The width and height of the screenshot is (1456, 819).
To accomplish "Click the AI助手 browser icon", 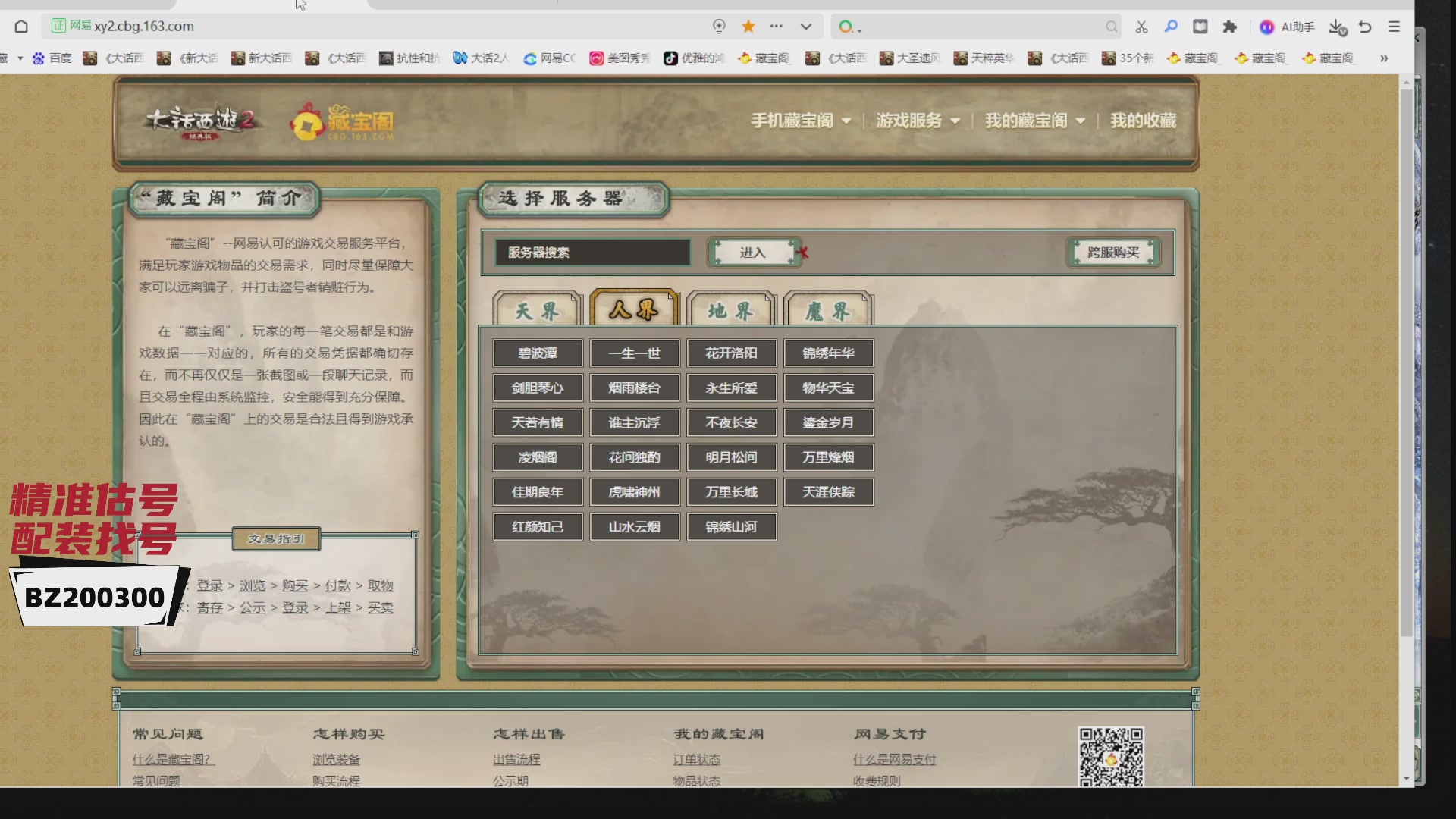I will tap(1268, 27).
